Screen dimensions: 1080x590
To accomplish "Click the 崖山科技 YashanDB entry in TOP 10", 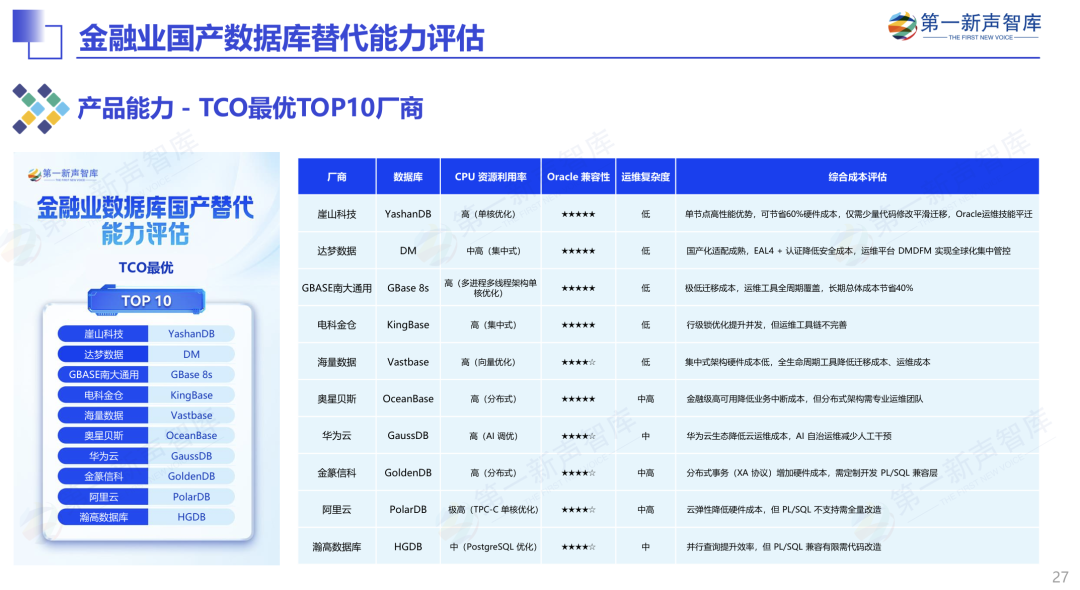I will (145, 333).
